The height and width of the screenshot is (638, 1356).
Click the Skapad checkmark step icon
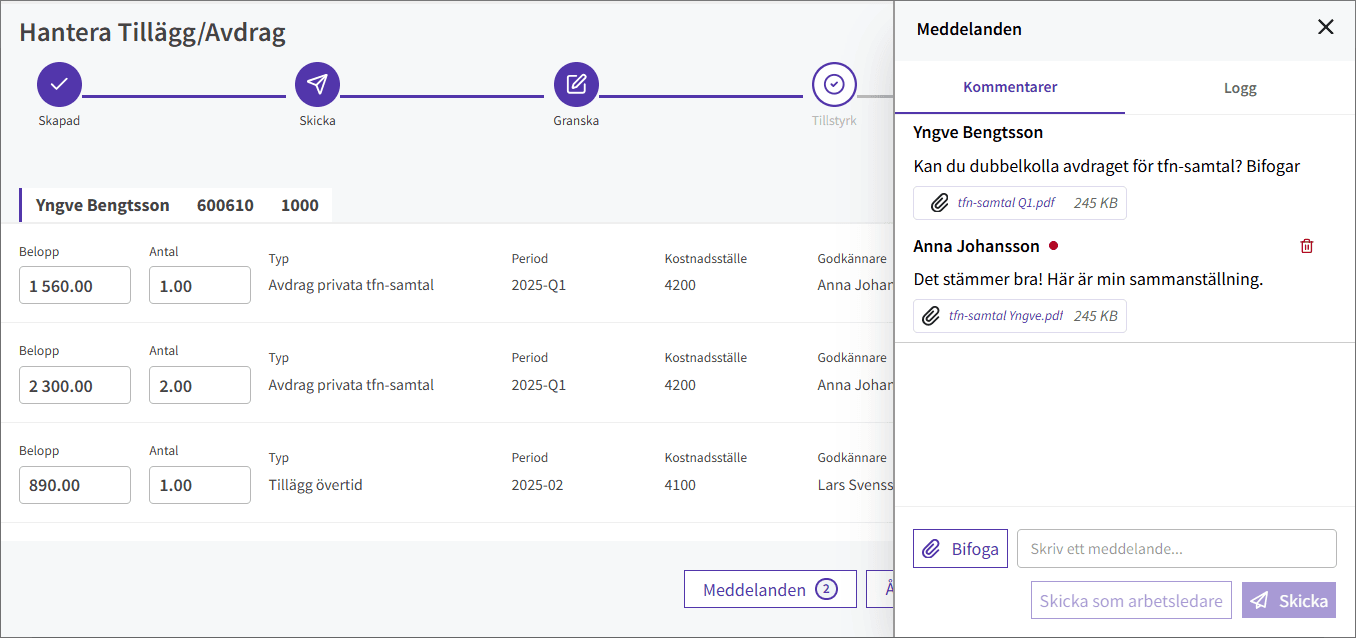coord(59,84)
